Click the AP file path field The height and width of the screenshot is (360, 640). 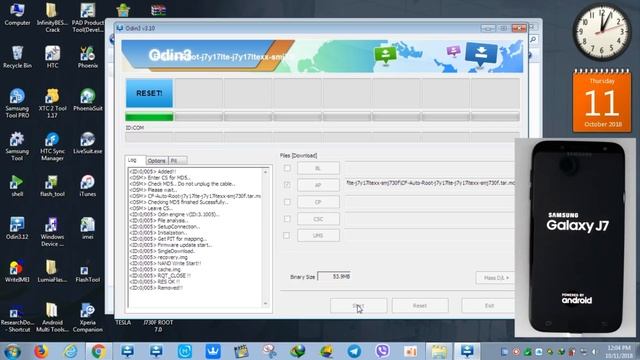(x=430, y=184)
